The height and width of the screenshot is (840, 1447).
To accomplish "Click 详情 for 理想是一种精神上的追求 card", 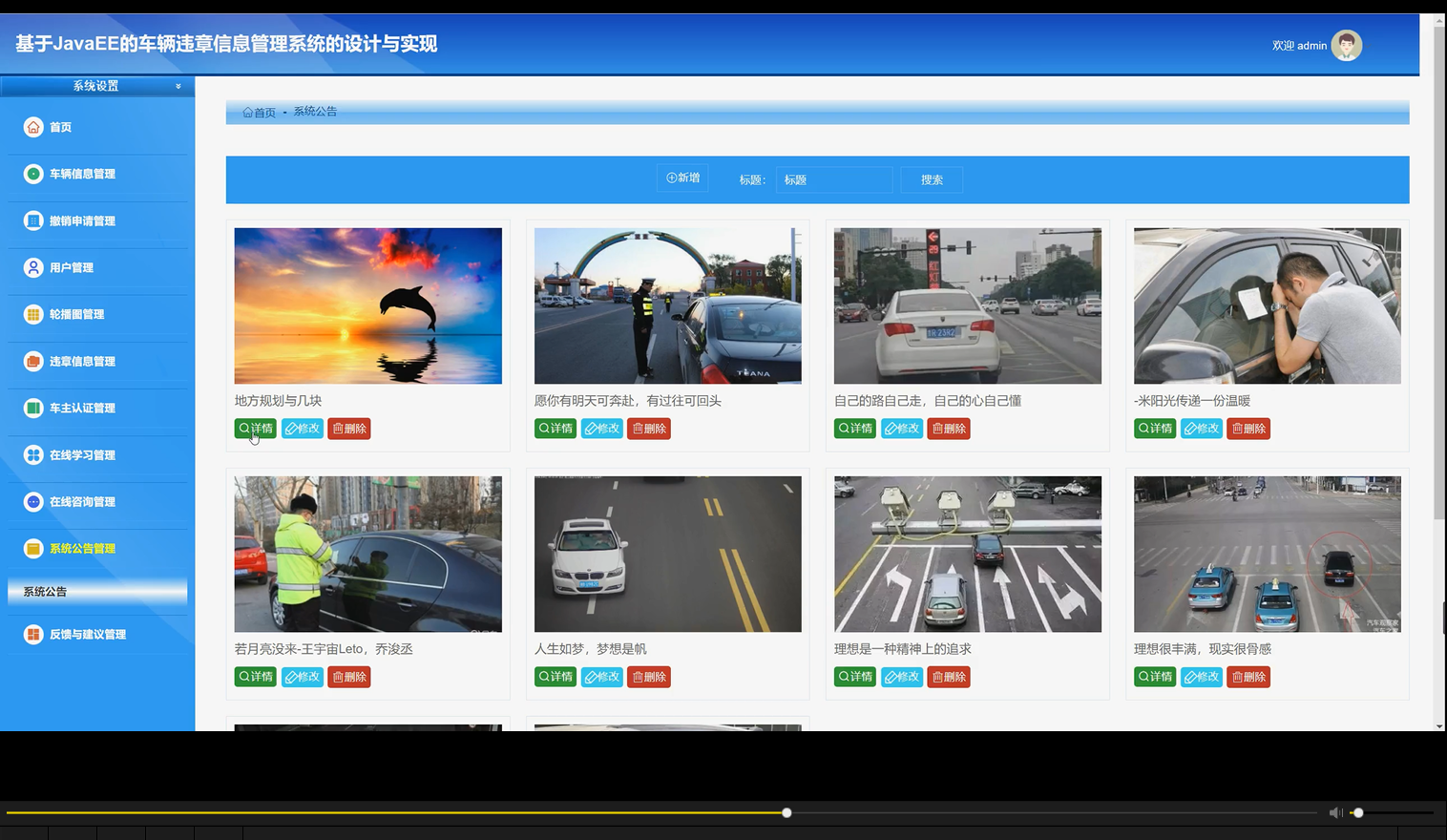I will [x=855, y=677].
